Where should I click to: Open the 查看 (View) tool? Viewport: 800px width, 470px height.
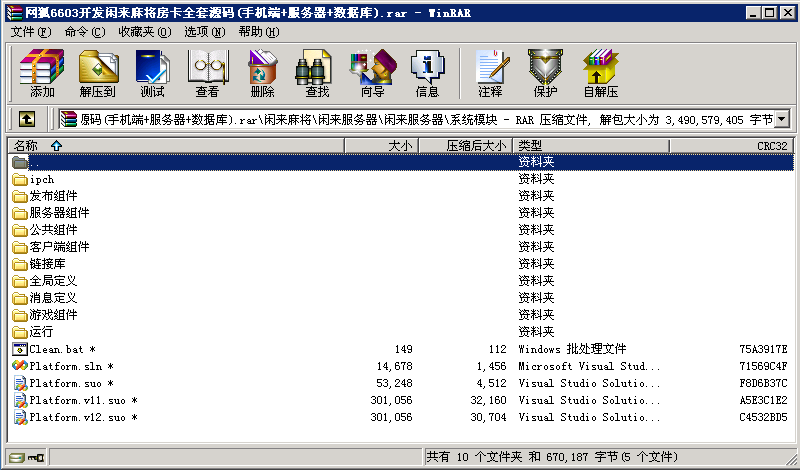[x=207, y=73]
